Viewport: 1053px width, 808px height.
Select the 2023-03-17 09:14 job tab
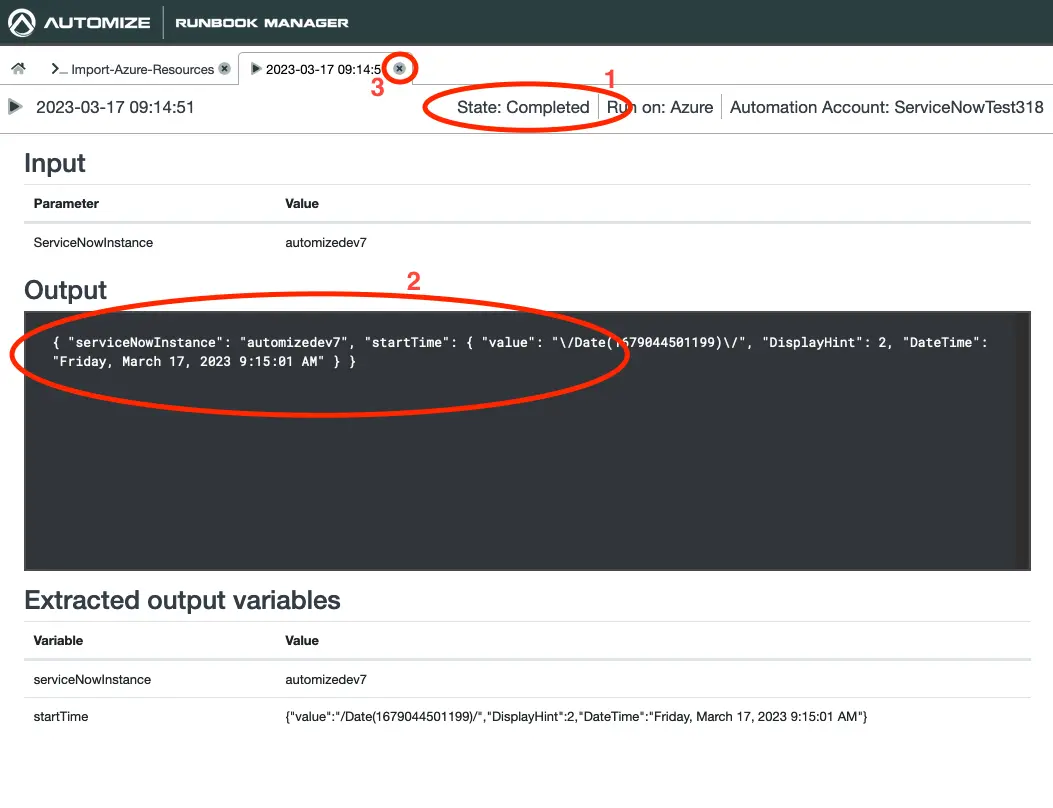[x=323, y=69]
